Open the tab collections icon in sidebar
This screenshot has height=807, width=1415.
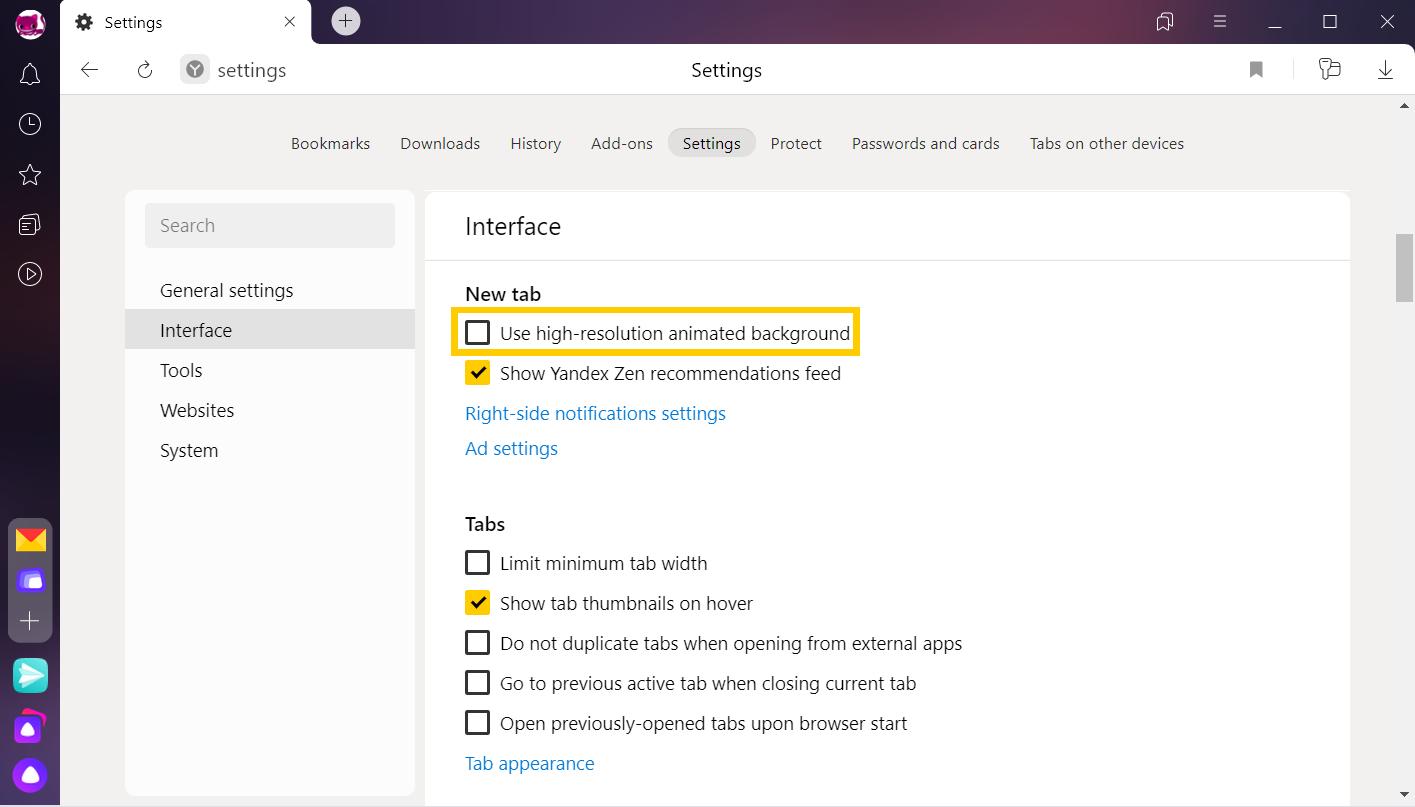tap(30, 224)
